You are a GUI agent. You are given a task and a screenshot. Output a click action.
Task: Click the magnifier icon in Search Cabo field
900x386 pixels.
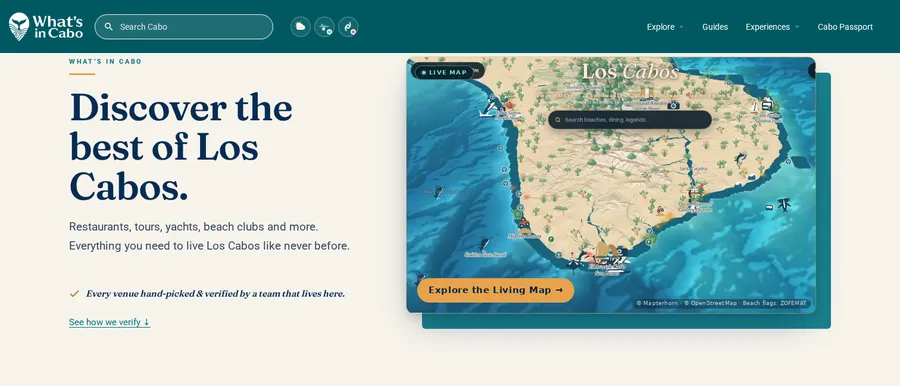pos(108,27)
